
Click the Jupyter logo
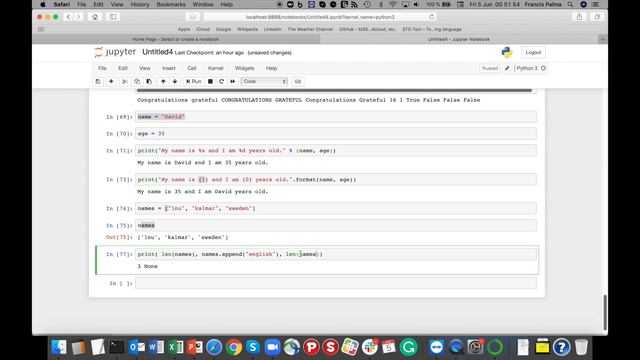coord(115,52)
